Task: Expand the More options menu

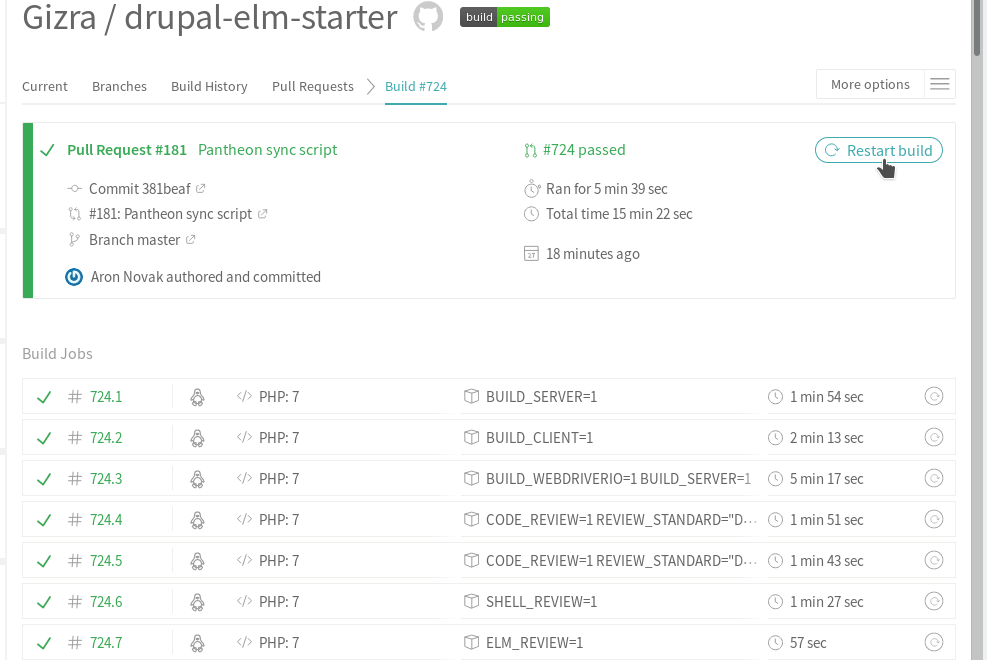Action: tap(870, 84)
